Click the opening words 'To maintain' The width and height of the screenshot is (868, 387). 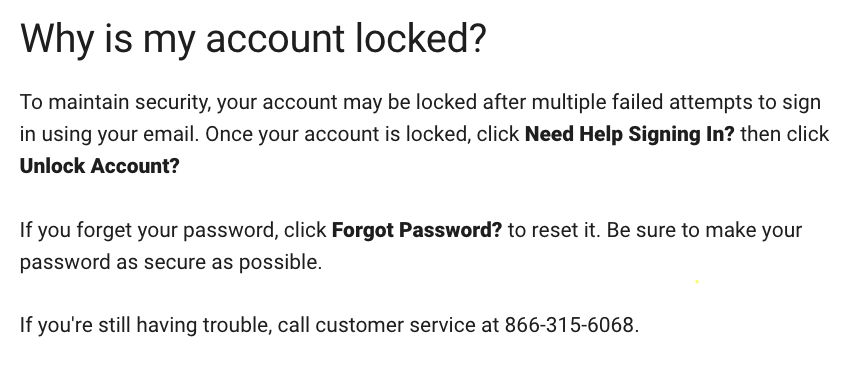[x=74, y=102]
